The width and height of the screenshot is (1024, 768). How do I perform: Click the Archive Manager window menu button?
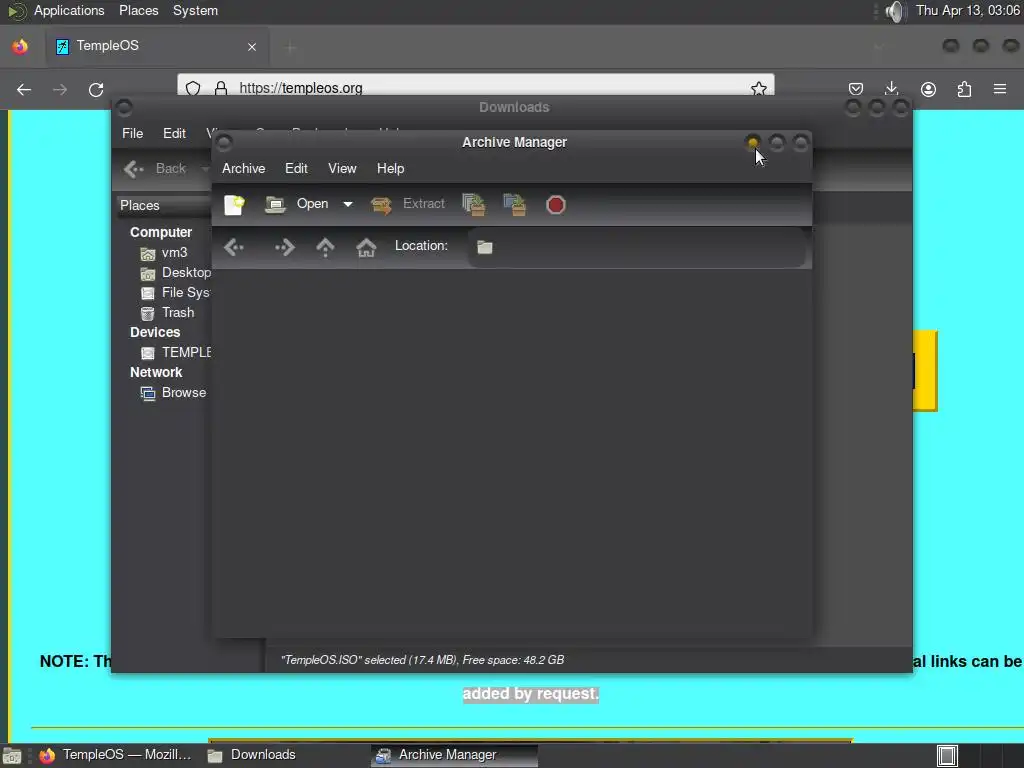(x=224, y=142)
